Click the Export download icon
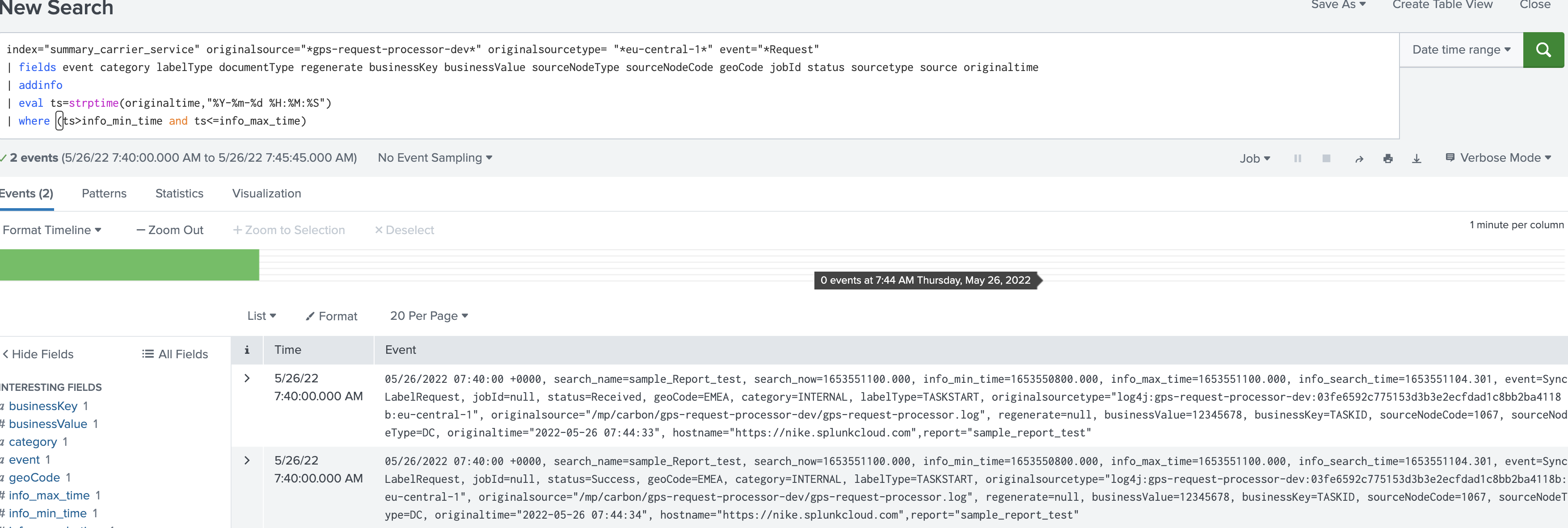1568x528 pixels. coord(1416,159)
